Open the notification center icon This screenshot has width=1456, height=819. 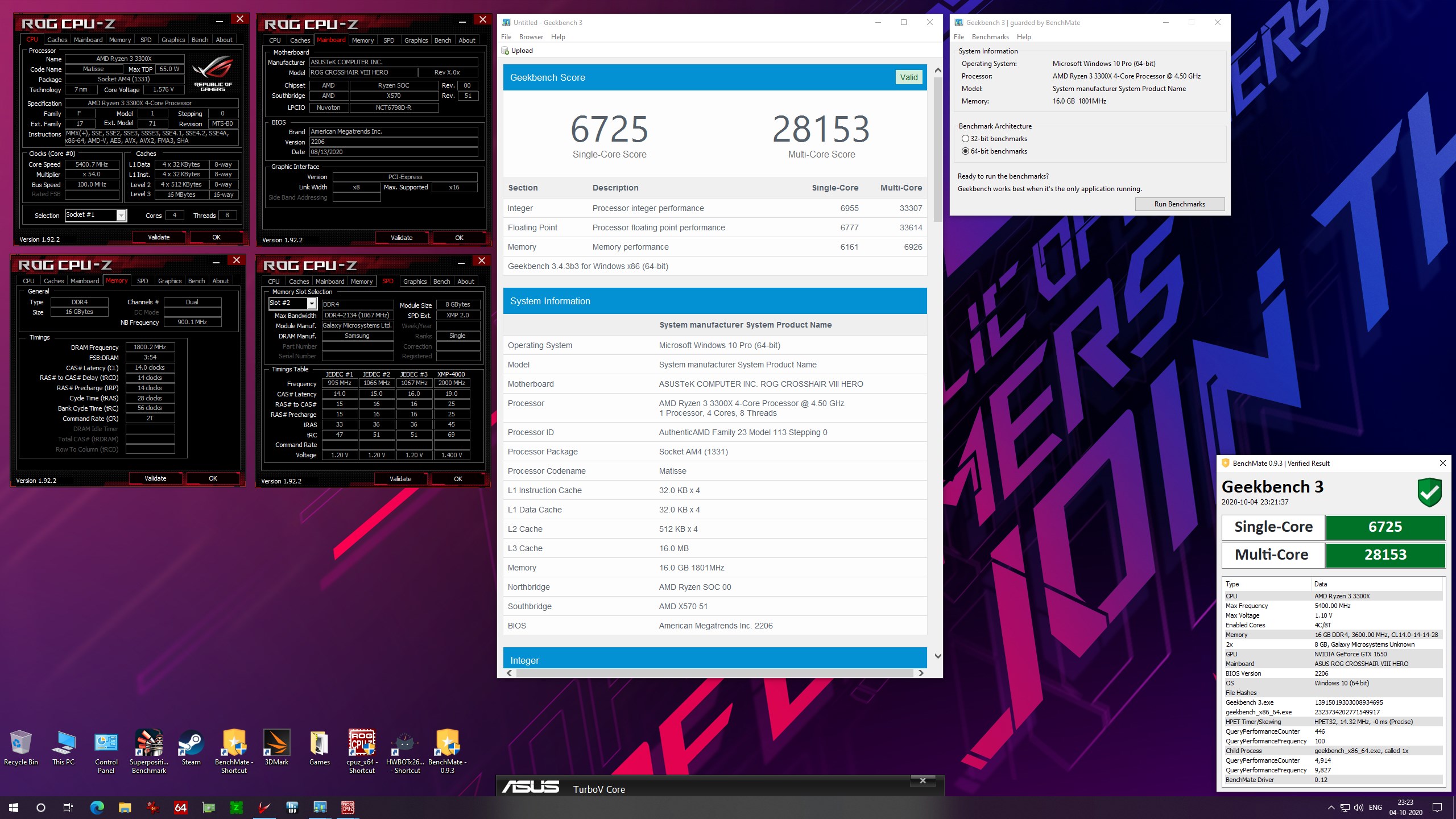click(x=1437, y=808)
